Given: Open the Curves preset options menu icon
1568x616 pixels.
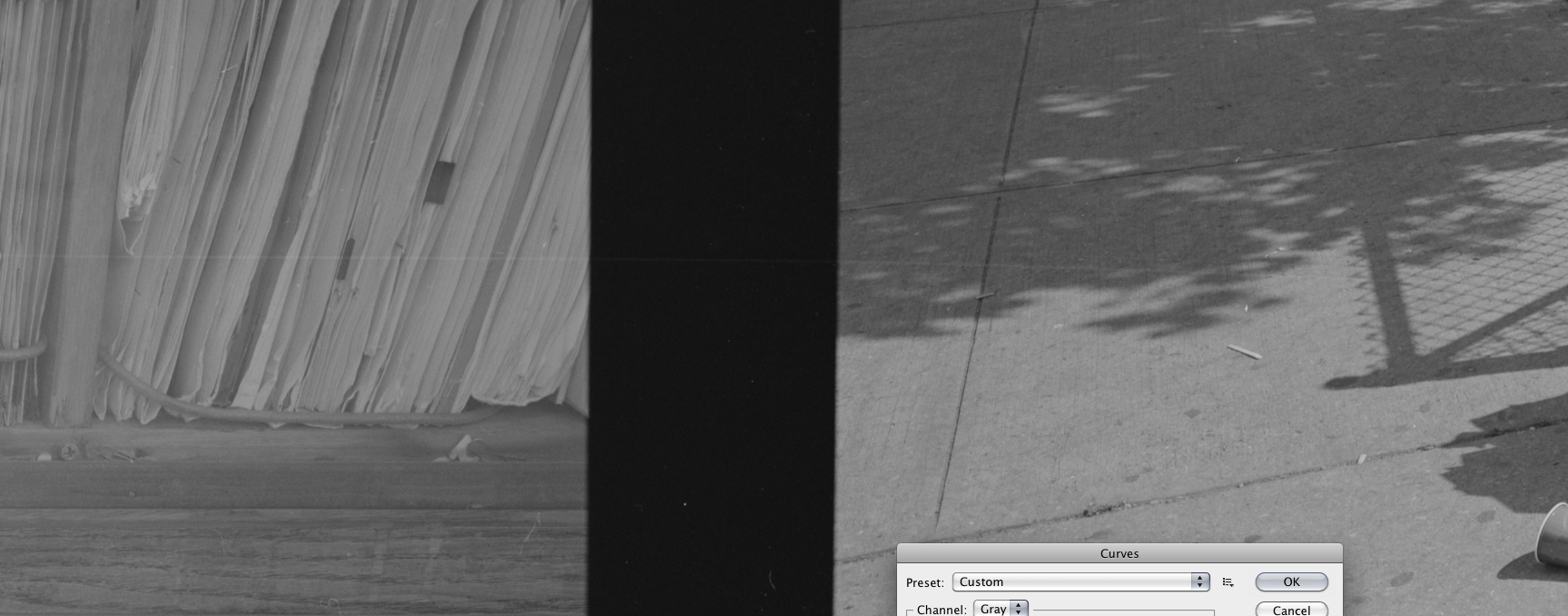Looking at the screenshot, I should coord(1228,582).
